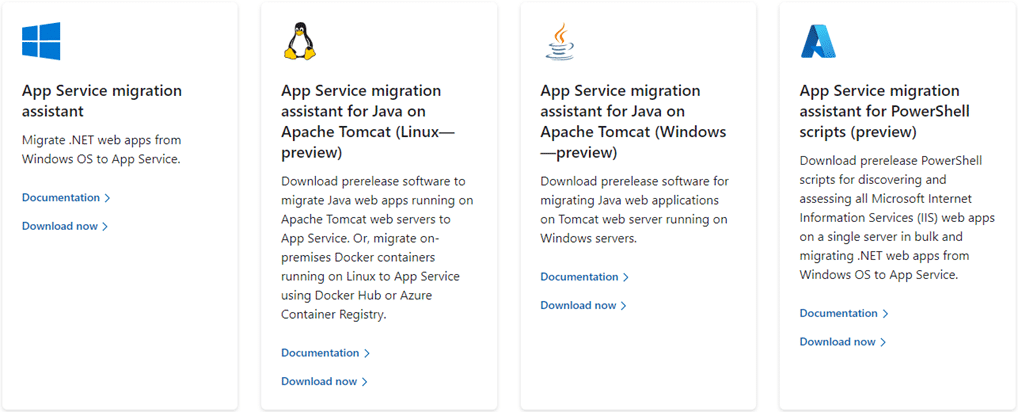Select heading ending 'PowerShell scripts (preview)'
Screen dimensions: 1018x412
click(884, 111)
